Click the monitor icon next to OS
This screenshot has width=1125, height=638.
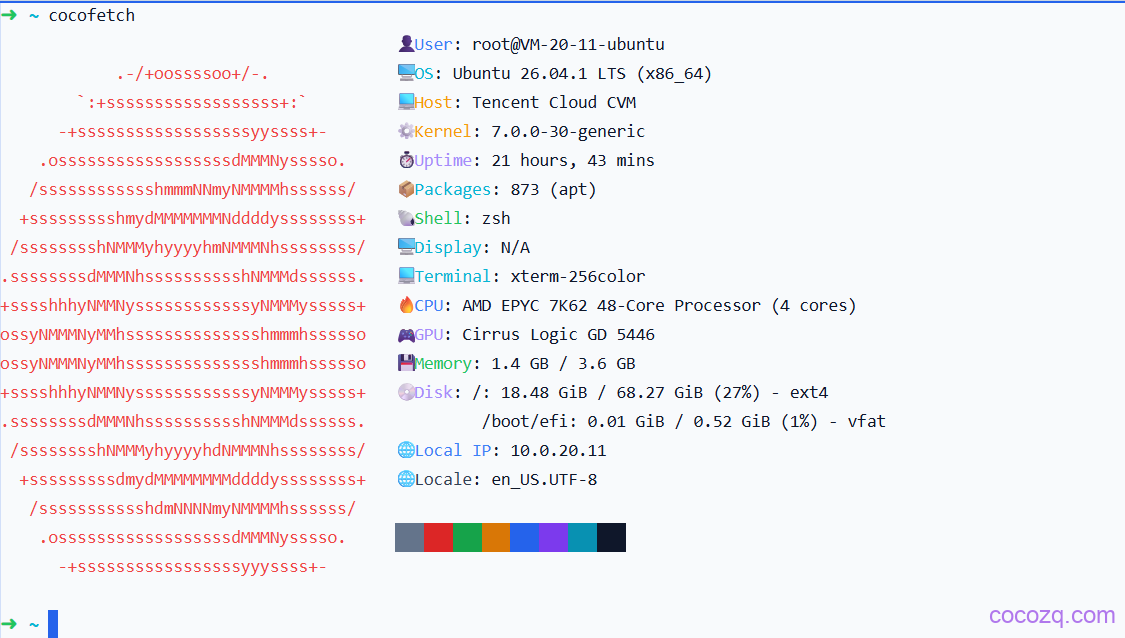click(x=406, y=73)
